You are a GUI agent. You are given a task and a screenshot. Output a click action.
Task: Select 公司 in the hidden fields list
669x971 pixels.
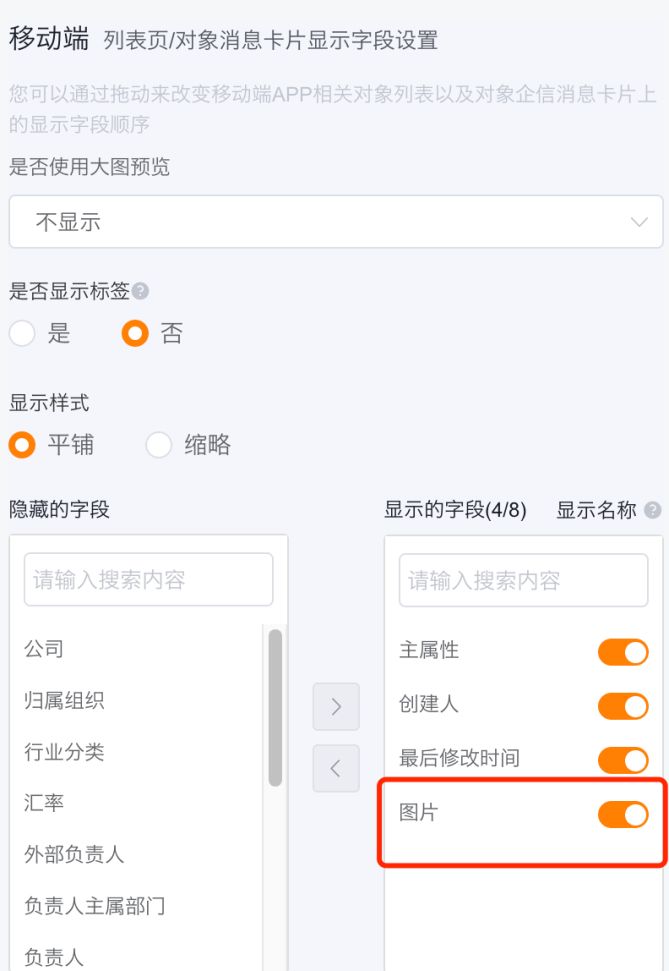click(x=45, y=649)
